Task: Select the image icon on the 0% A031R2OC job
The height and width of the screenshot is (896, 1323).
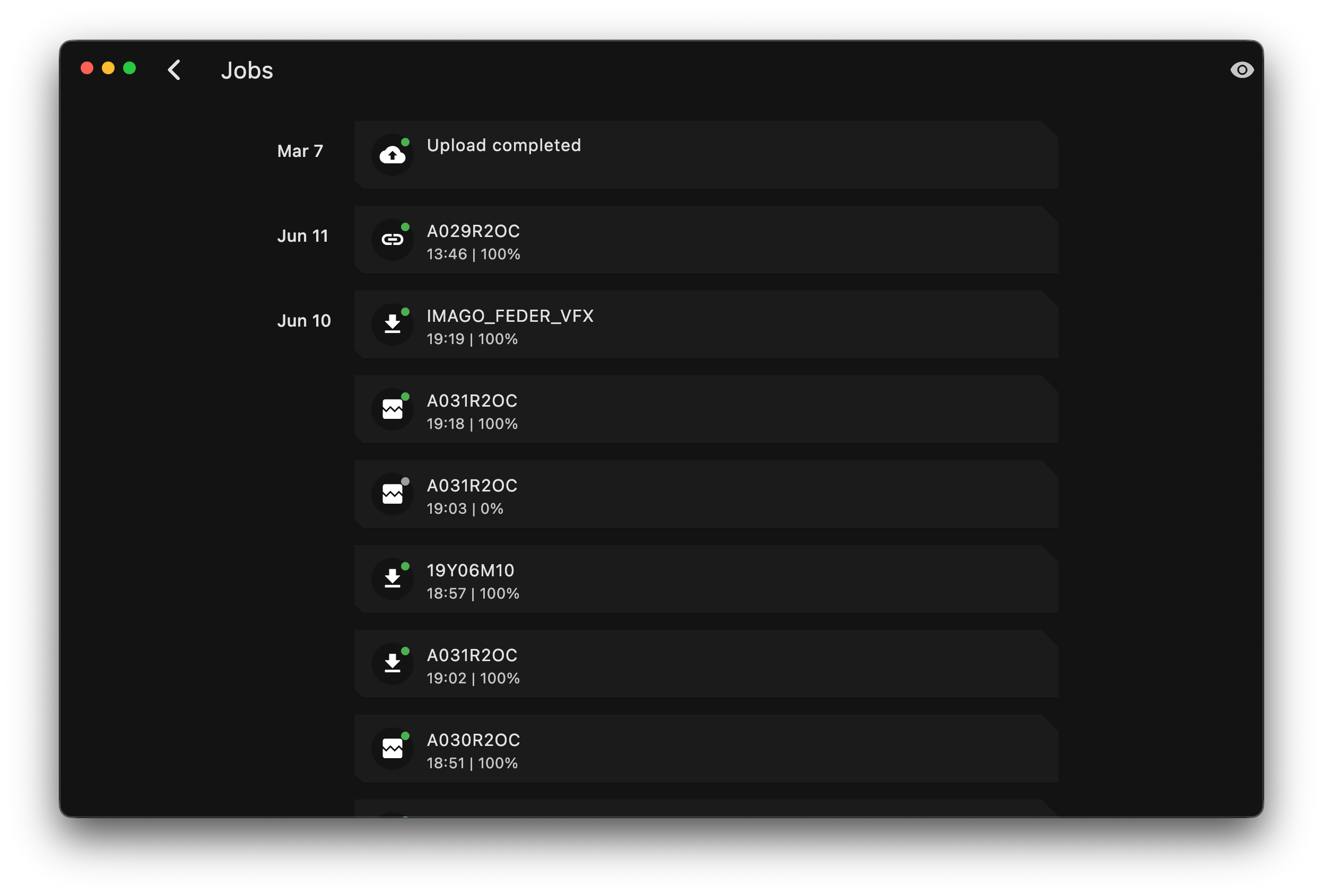Action: tap(392, 493)
